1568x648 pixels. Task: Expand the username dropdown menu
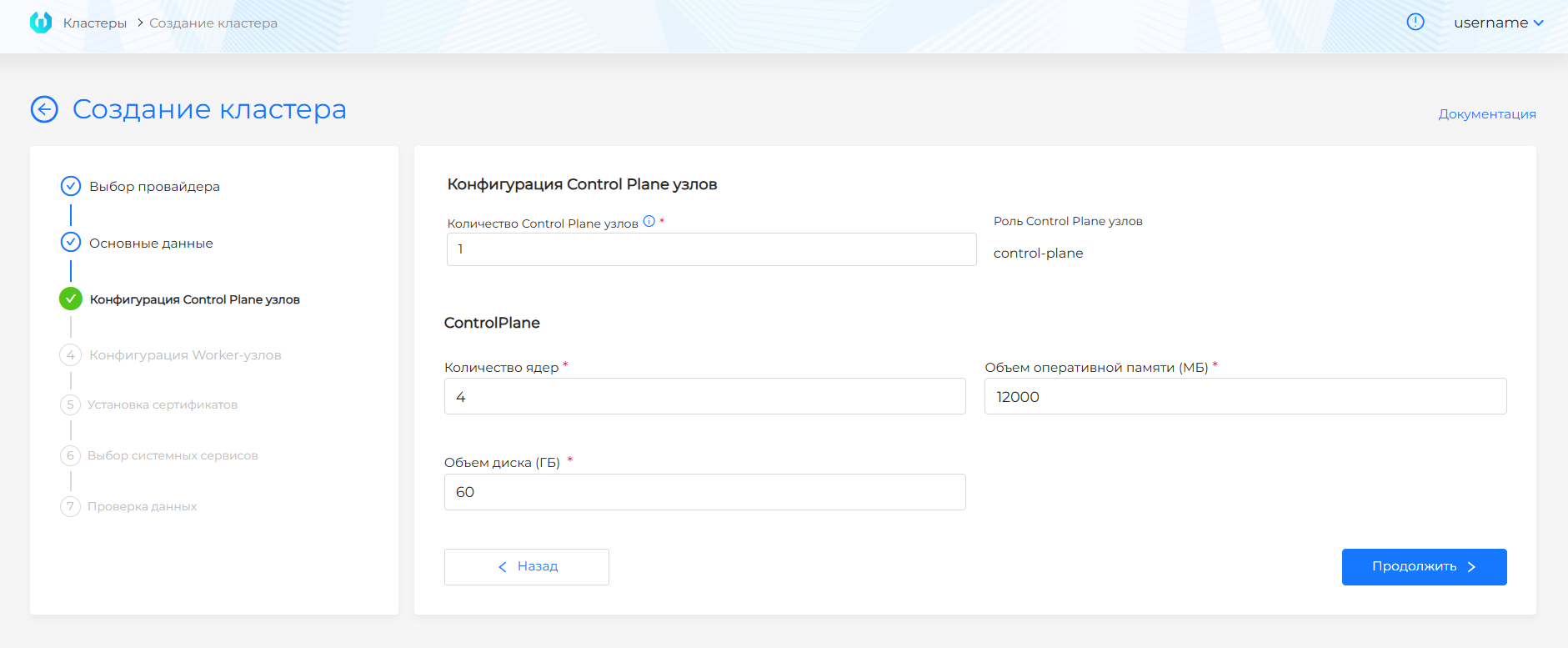pos(1498,23)
